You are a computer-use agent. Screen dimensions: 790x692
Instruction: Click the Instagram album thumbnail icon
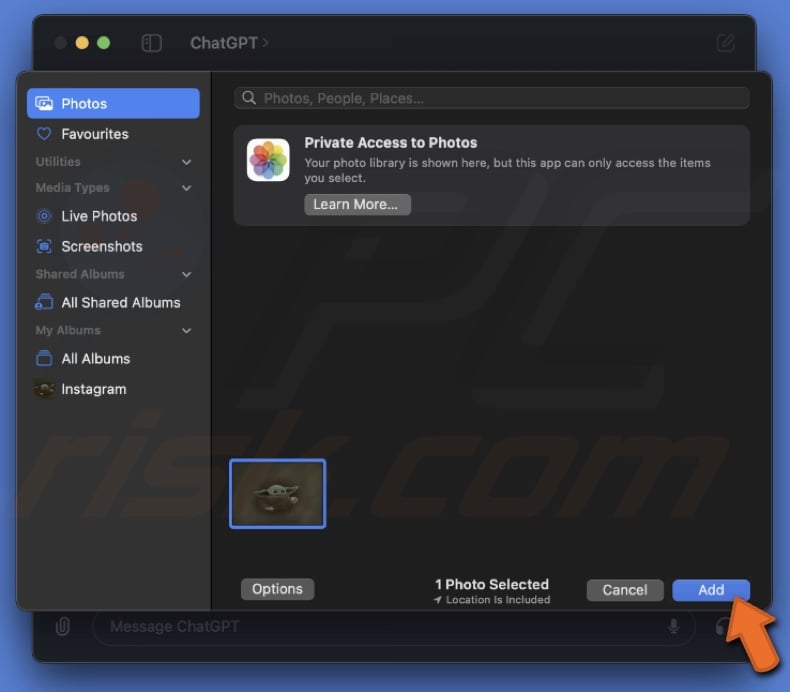click(44, 389)
